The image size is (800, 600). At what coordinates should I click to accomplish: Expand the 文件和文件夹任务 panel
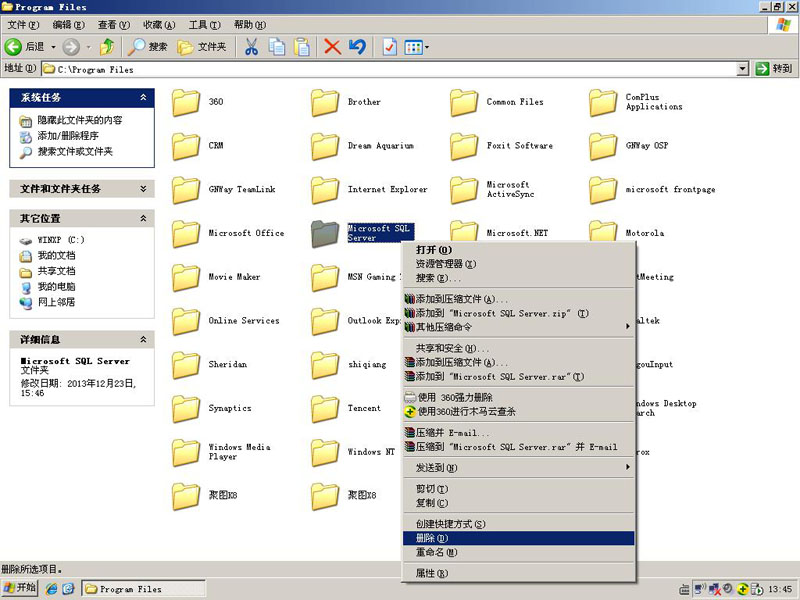tap(143, 189)
